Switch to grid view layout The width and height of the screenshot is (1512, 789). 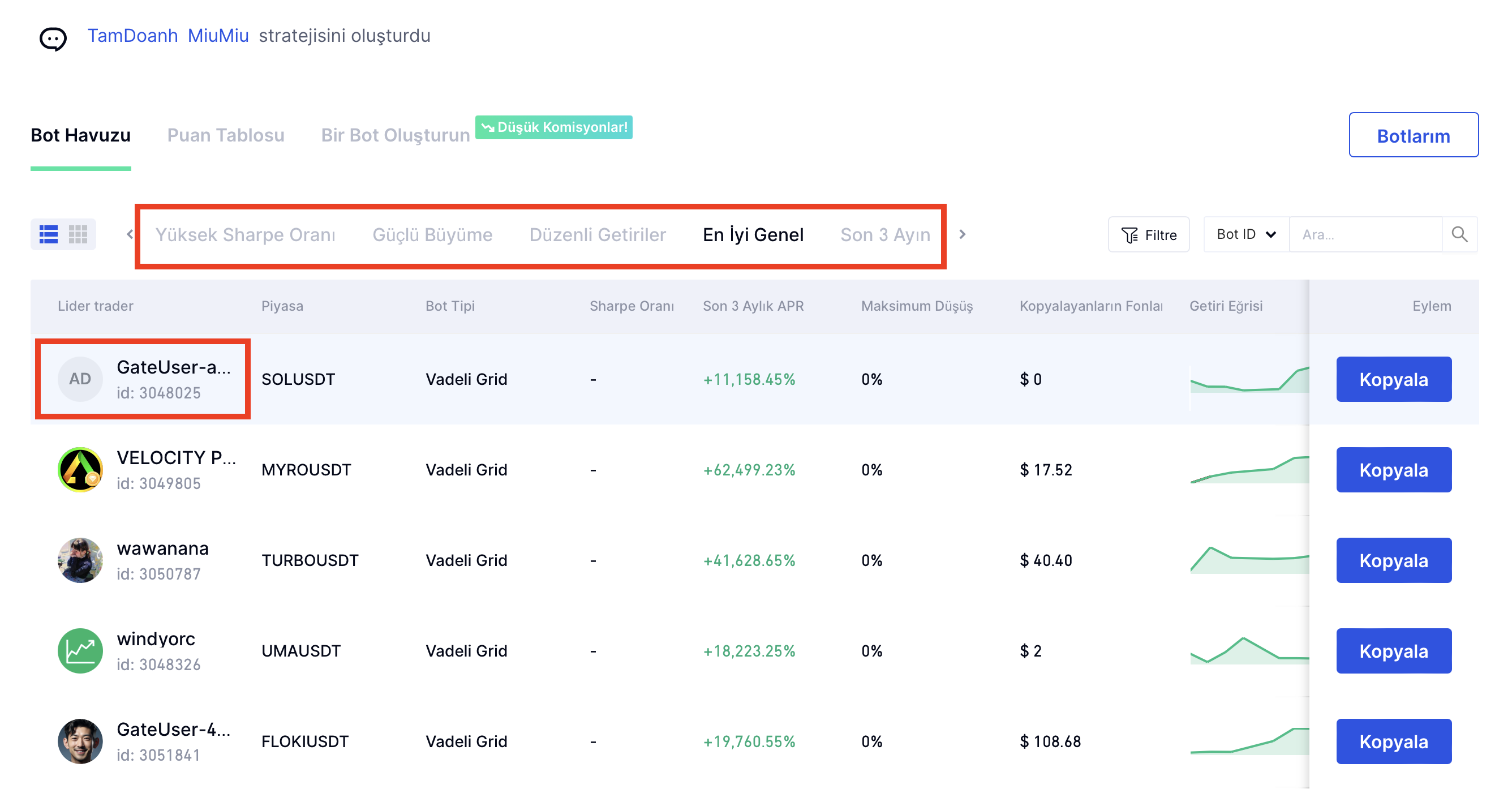click(x=78, y=234)
